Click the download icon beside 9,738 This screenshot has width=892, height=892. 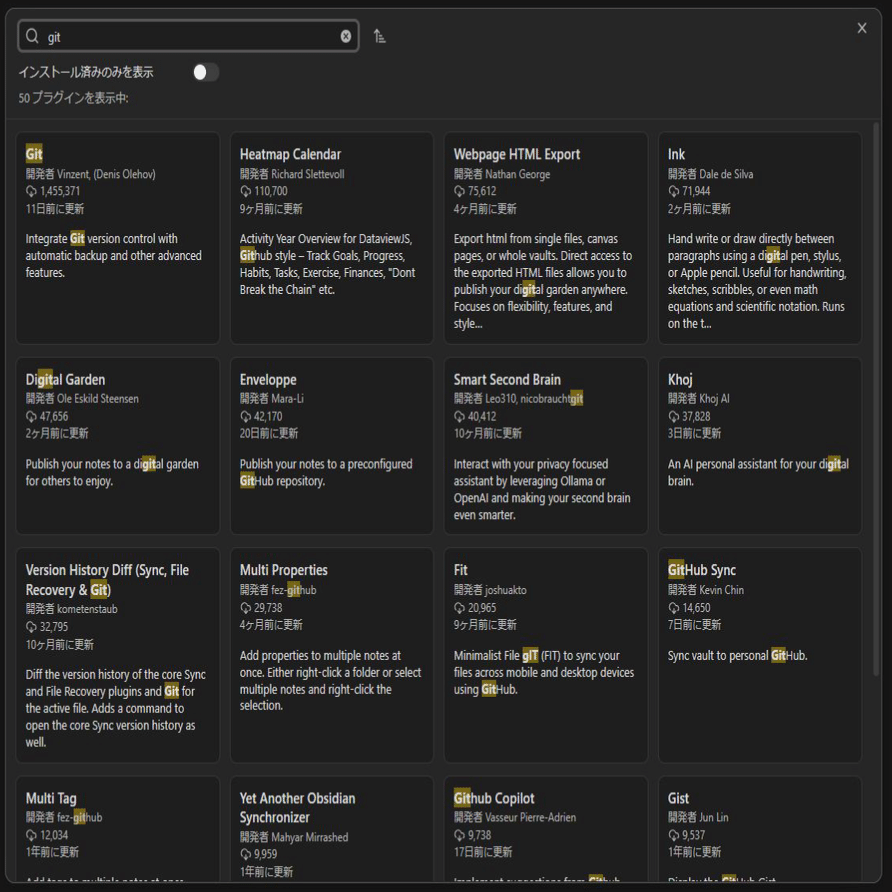[x=459, y=835]
